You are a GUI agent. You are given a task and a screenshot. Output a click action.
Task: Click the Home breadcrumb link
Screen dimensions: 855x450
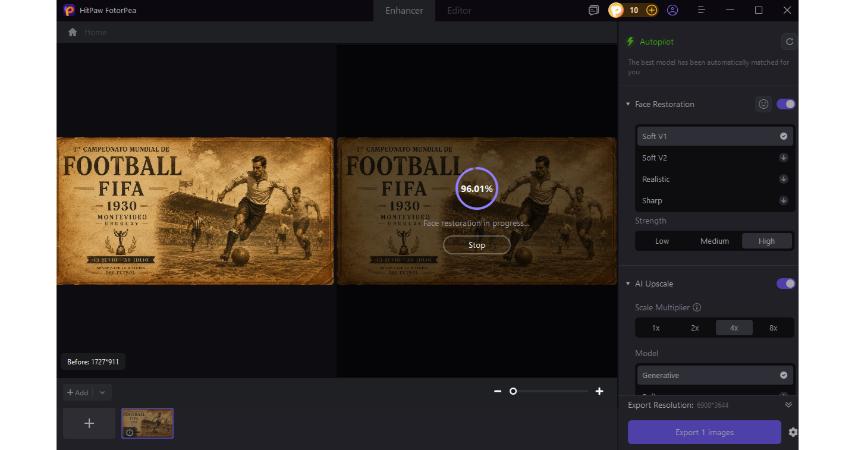point(96,32)
